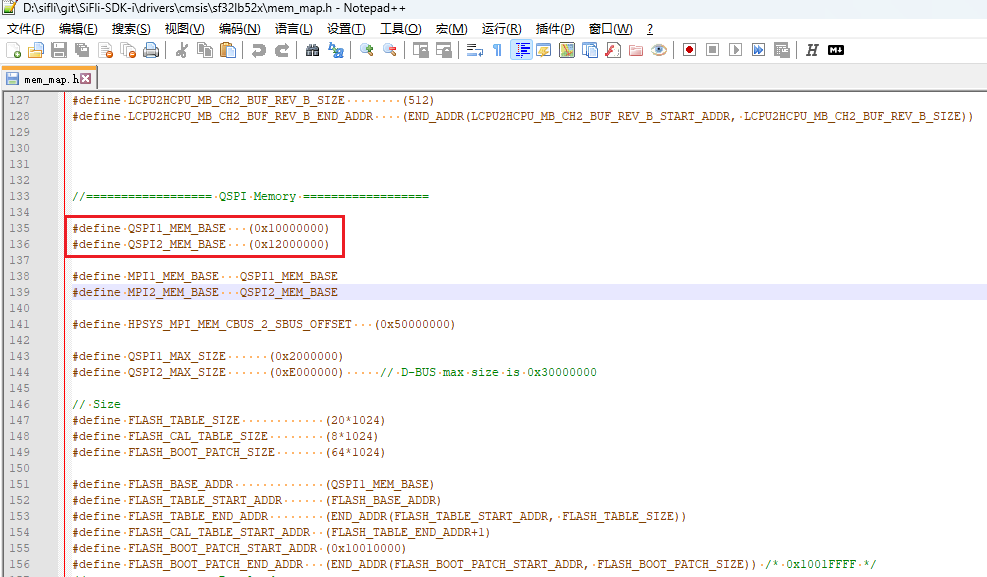
Task: Stop macro recording square icon
Action: pos(713,50)
